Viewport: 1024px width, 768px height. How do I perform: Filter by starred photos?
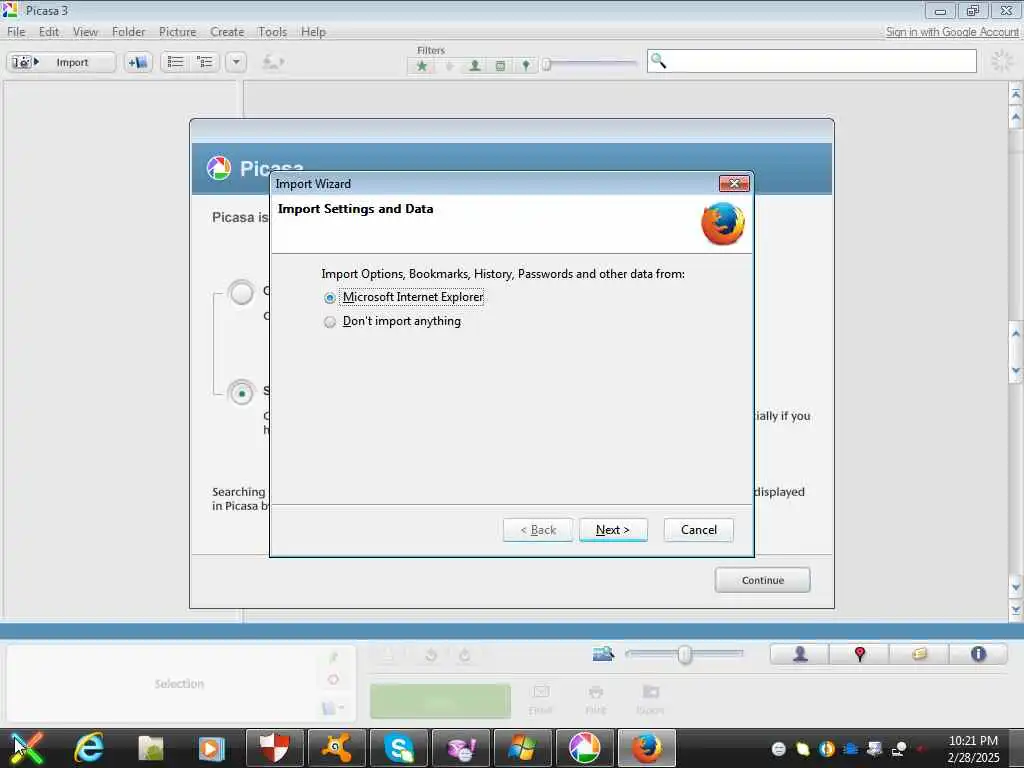point(422,66)
